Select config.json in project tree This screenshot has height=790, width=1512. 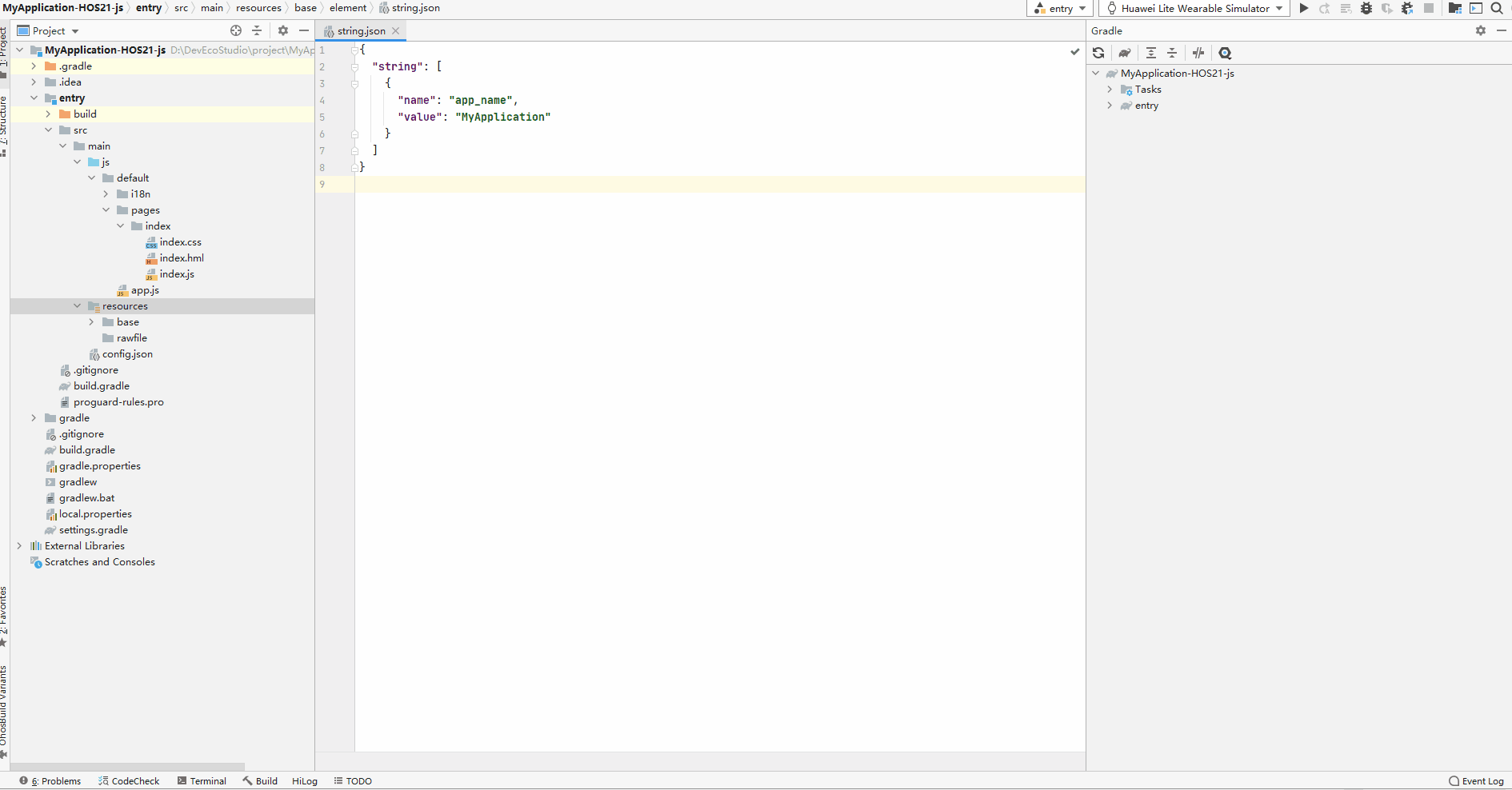point(126,353)
